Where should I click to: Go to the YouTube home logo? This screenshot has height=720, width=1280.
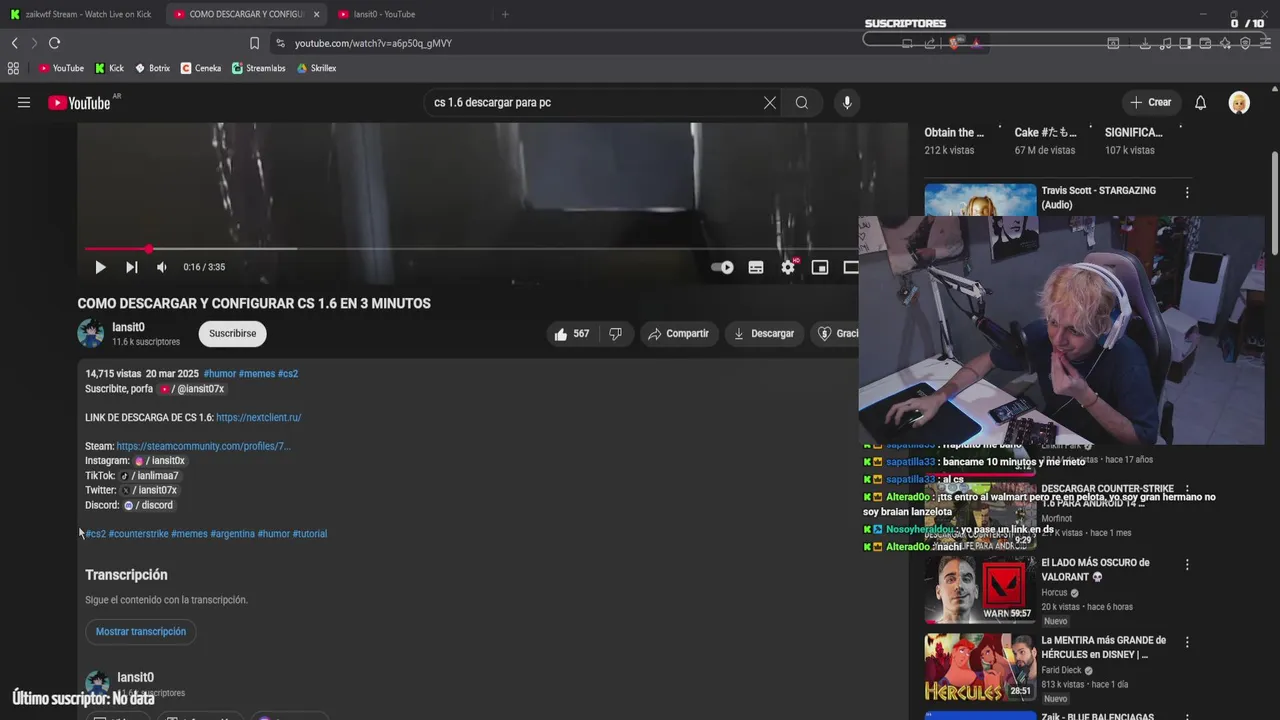[79, 103]
